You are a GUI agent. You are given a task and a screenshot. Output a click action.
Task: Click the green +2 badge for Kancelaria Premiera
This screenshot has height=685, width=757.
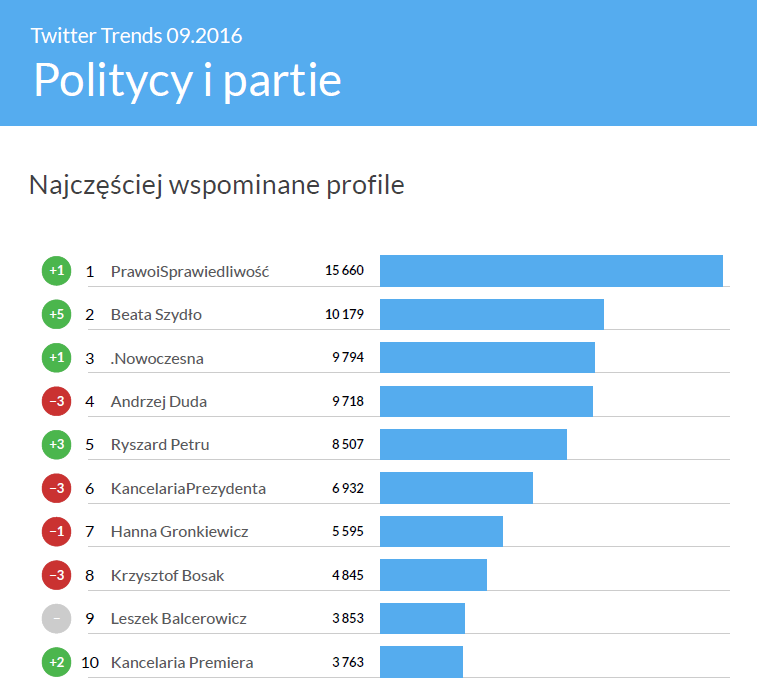coord(56,662)
